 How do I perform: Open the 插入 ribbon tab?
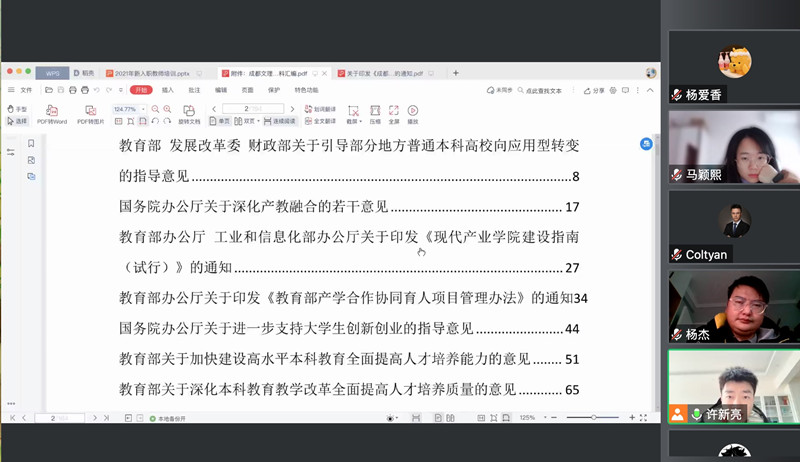click(168, 90)
